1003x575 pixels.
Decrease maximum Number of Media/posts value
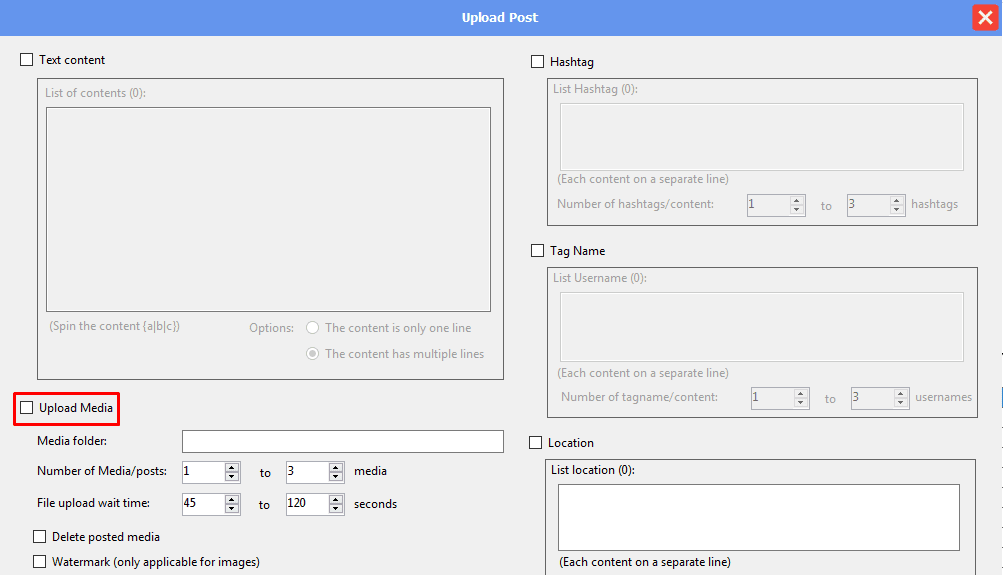pos(336,477)
